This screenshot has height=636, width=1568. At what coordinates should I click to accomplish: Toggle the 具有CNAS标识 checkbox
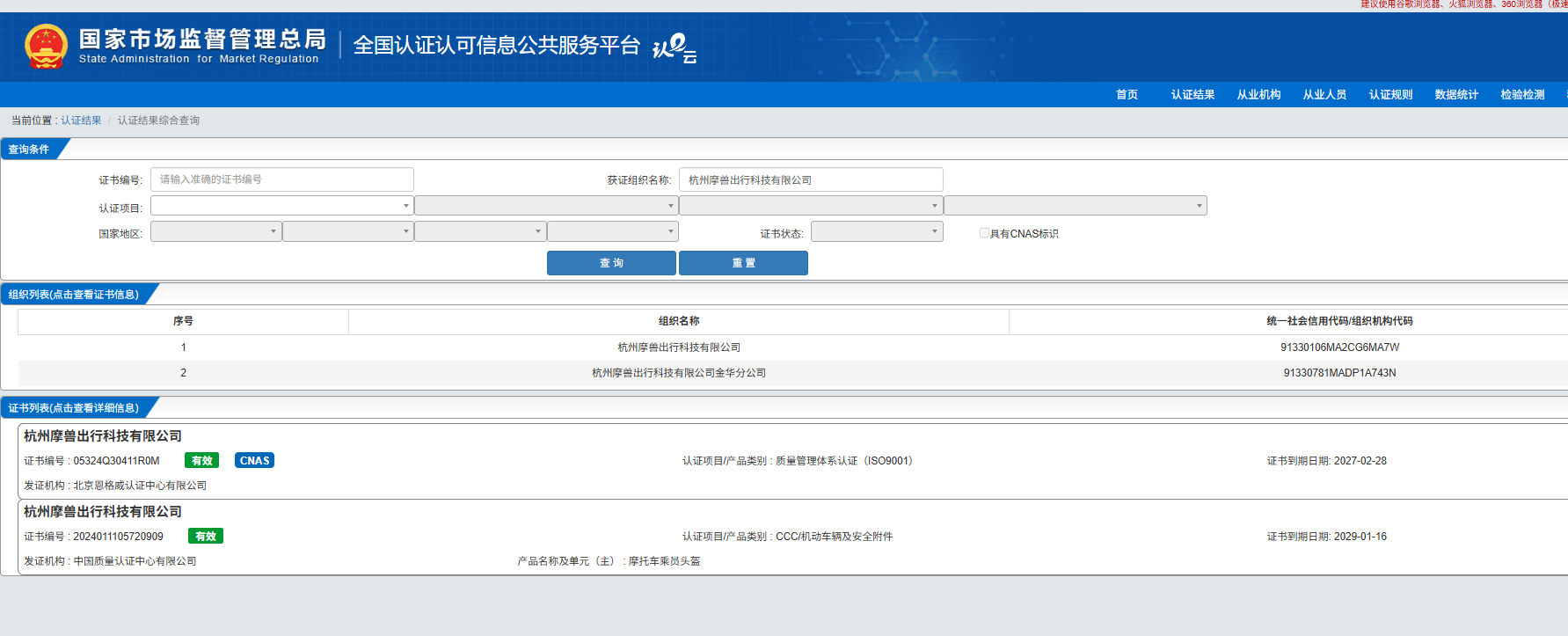[x=984, y=233]
